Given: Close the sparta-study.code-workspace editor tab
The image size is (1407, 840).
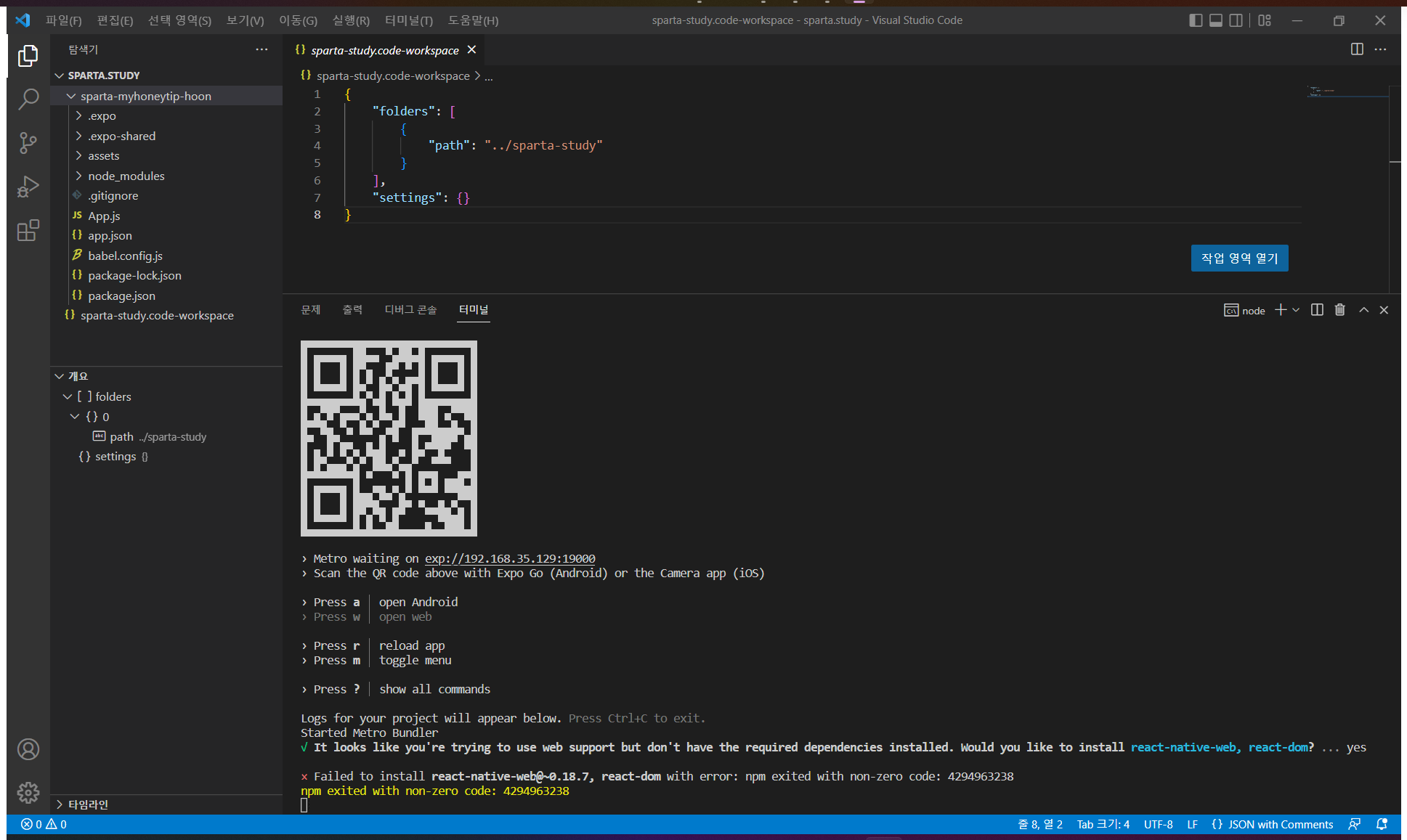Looking at the screenshot, I should (471, 49).
